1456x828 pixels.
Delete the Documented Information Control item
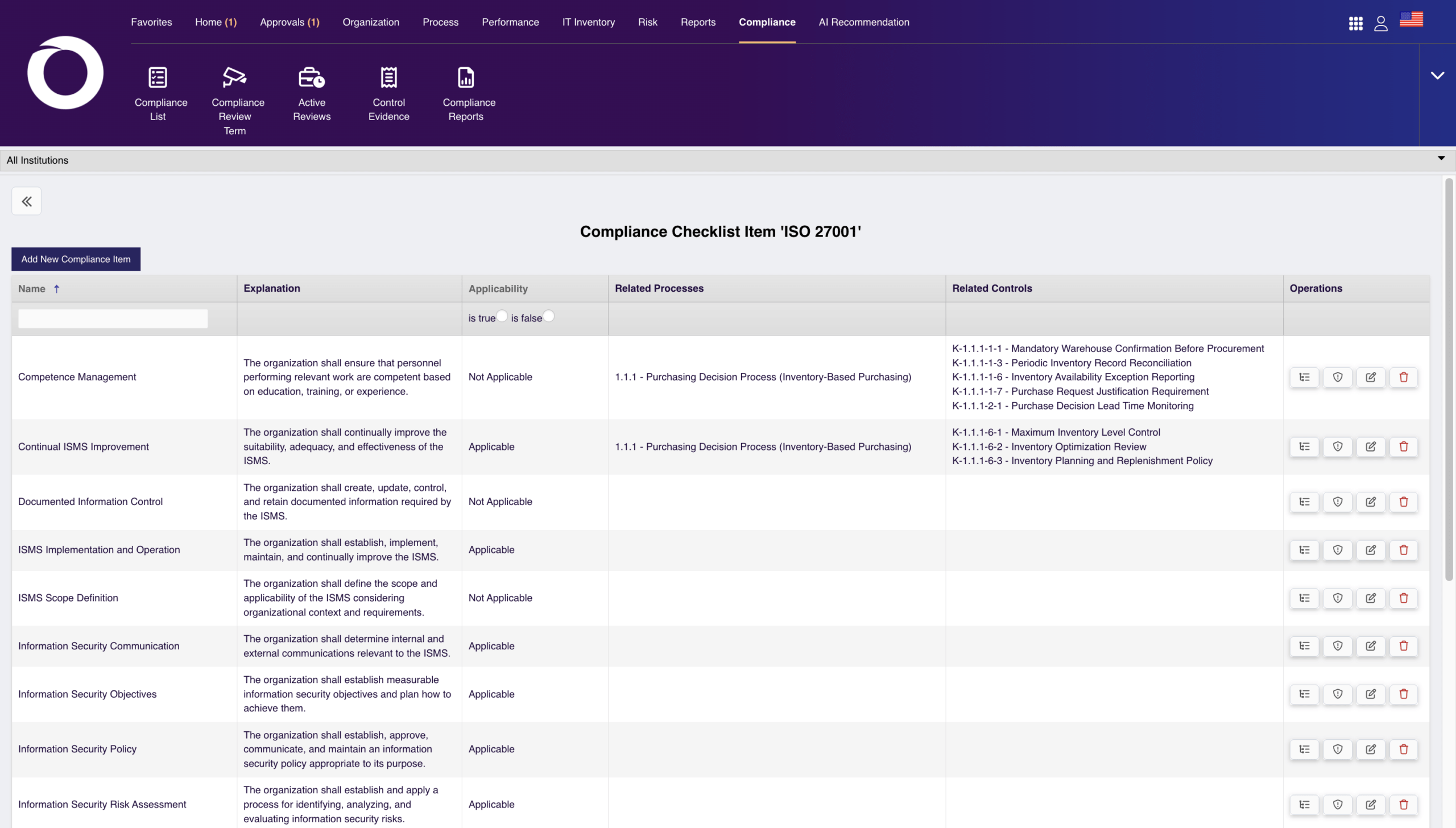coord(1404,502)
